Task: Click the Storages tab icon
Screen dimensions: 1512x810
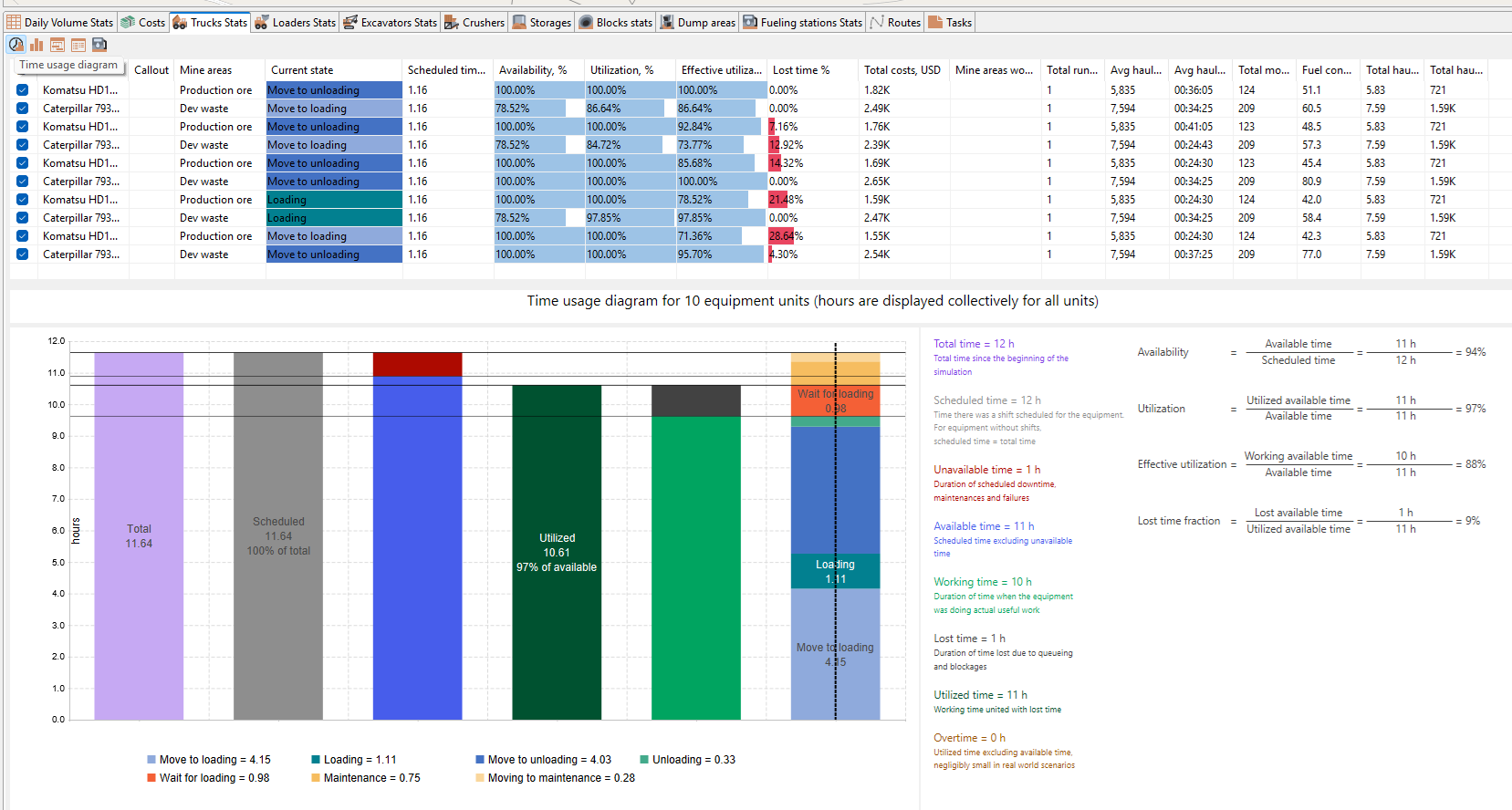Action: [519, 22]
